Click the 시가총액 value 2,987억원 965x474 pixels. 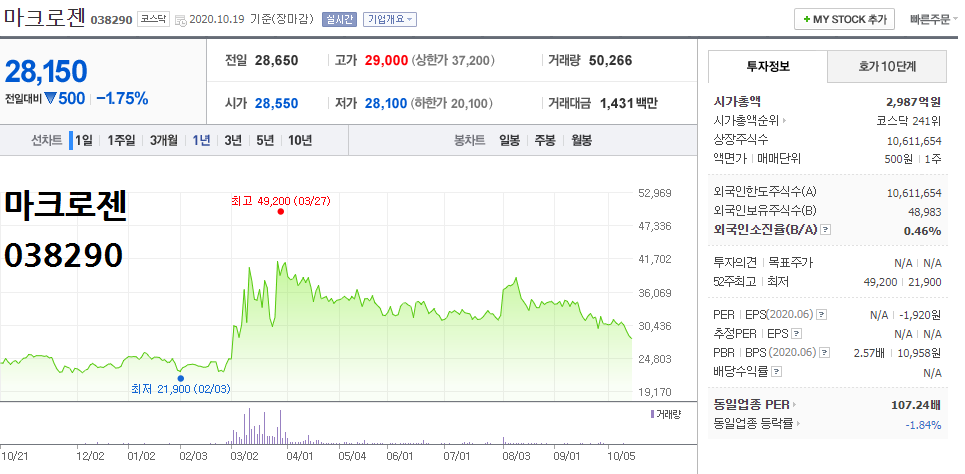[x=913, y=102]
